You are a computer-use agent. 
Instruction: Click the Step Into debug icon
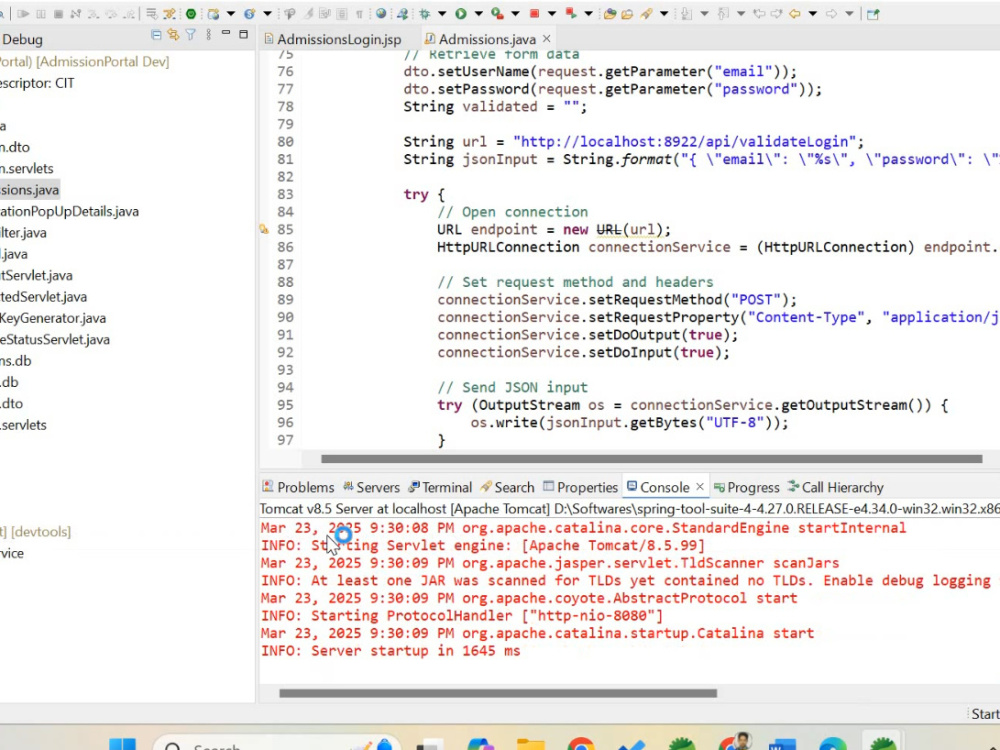[94, 13]
